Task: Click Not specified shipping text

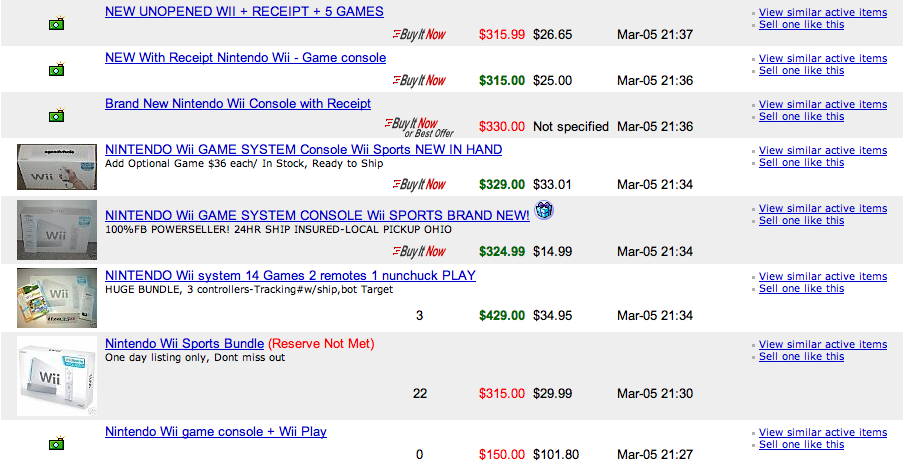Action: [x=571, y=127]
